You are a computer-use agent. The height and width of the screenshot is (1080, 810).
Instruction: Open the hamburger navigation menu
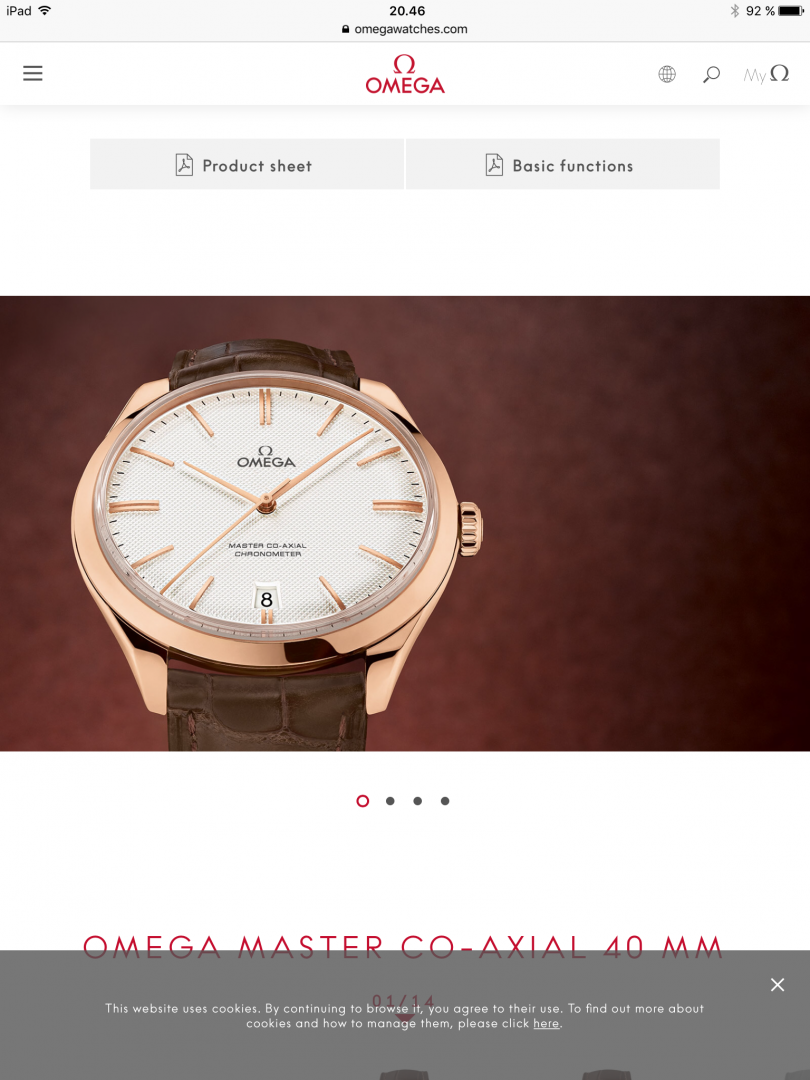tap(32, 73)
